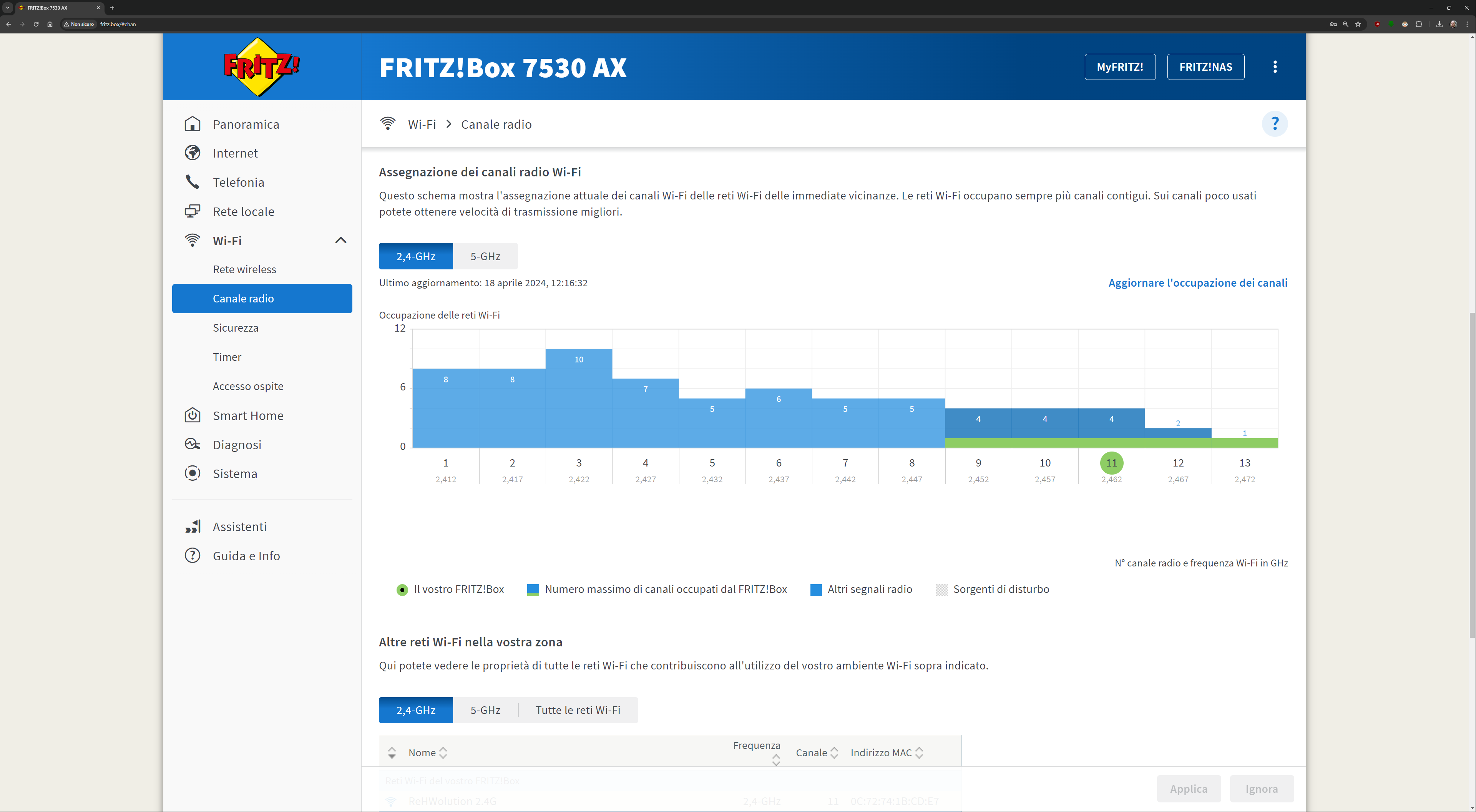
Task: Open help with the question mark icon
Action: pos(1274,124)
